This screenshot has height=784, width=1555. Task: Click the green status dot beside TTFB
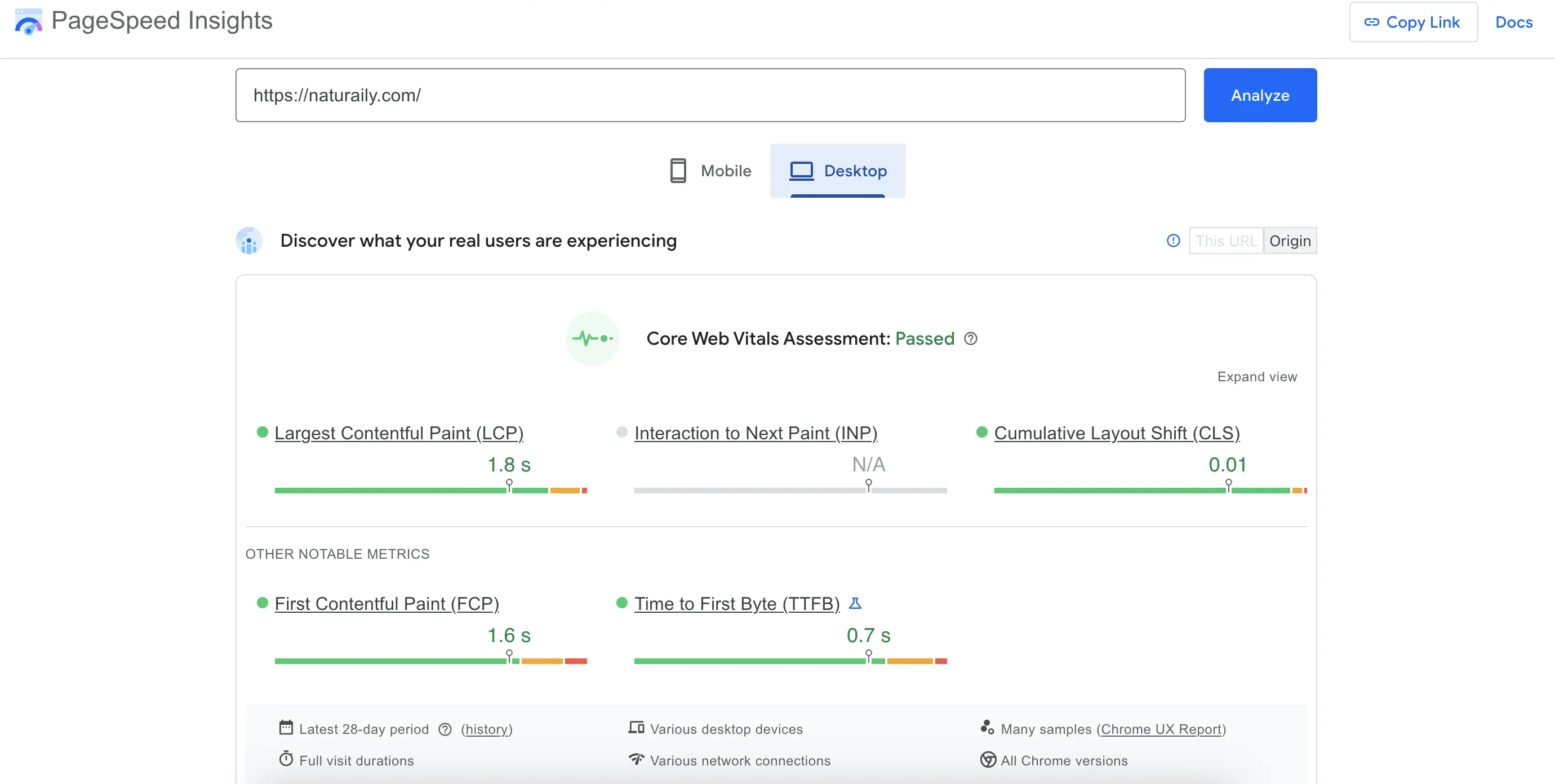click(x=622, y=603)
